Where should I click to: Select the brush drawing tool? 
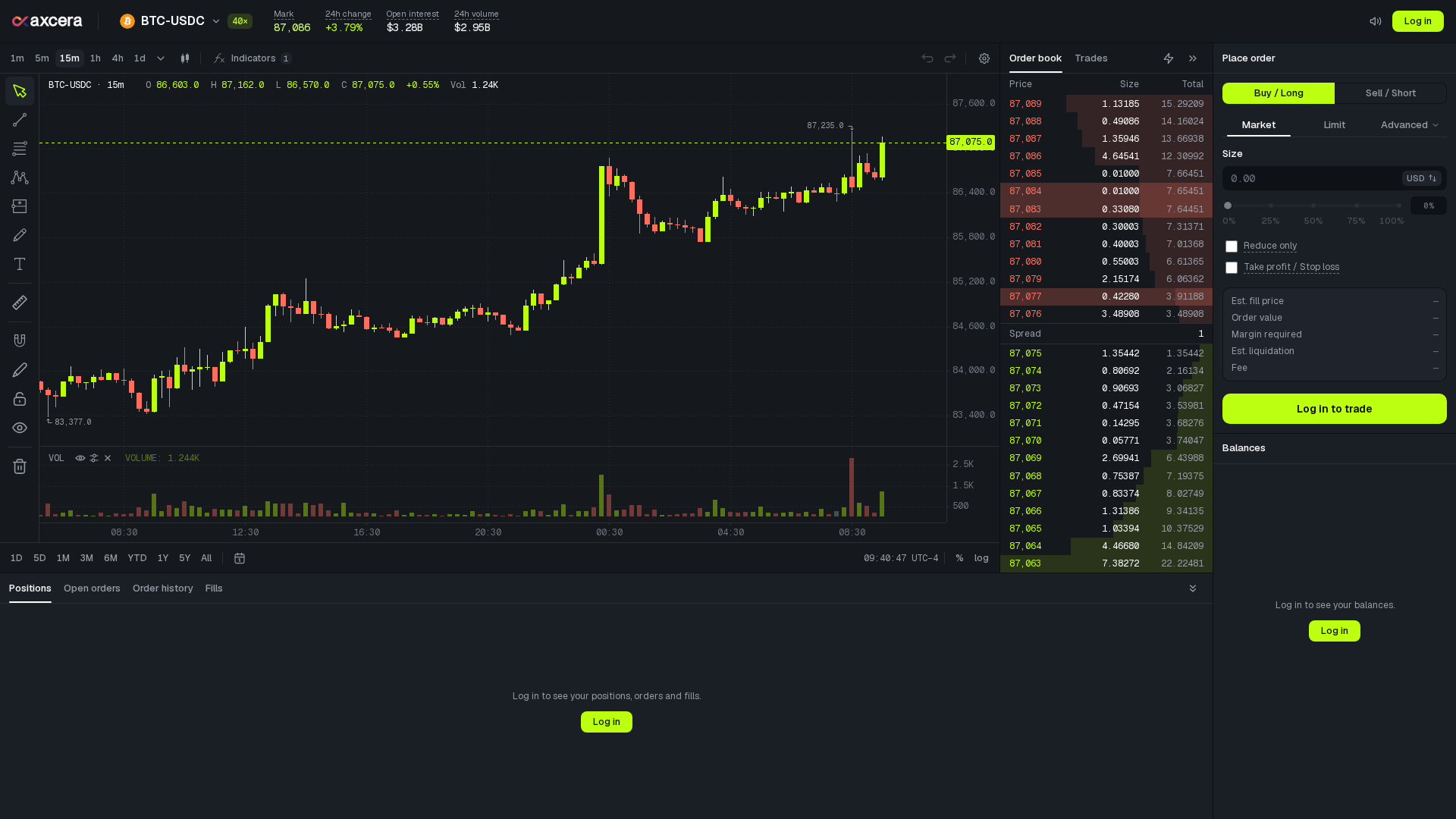tap(20, 235)
